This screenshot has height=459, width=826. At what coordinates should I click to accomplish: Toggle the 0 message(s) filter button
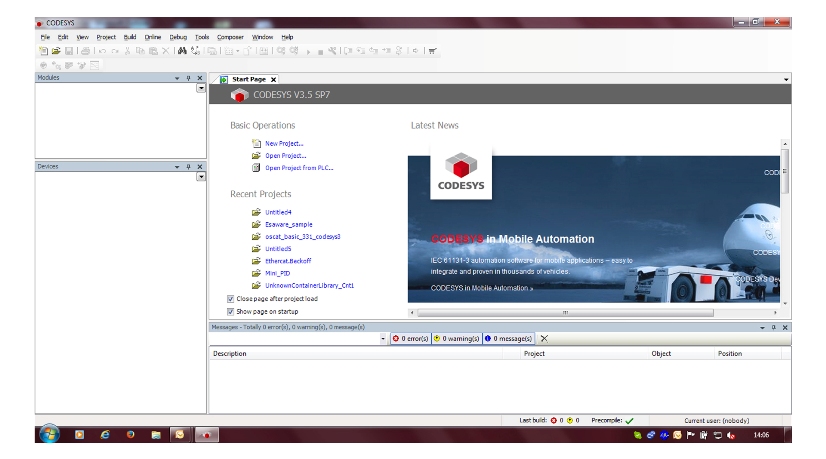[x=508, y=338]
